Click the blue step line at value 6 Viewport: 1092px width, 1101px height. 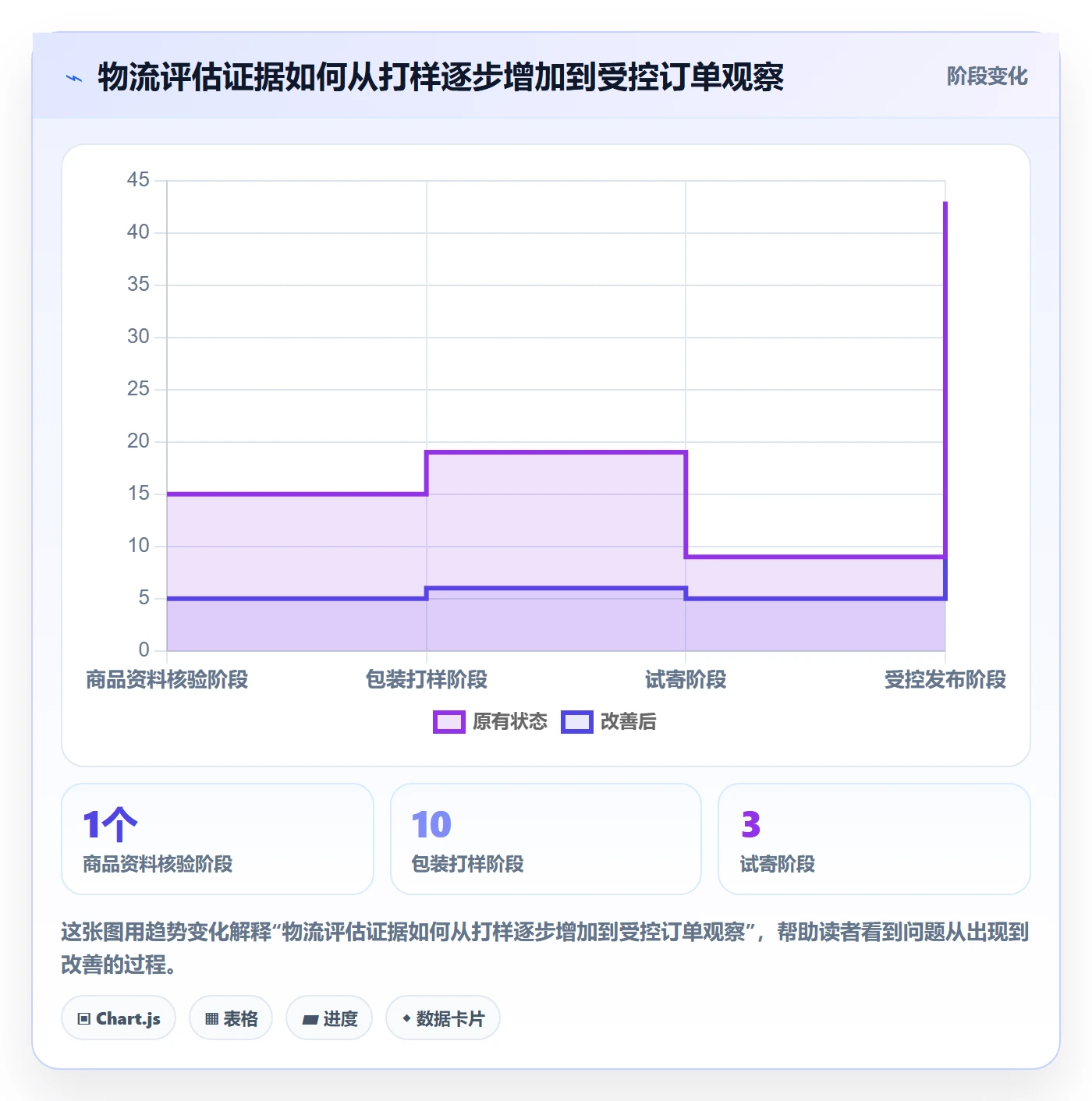click(x=556, y=588)
